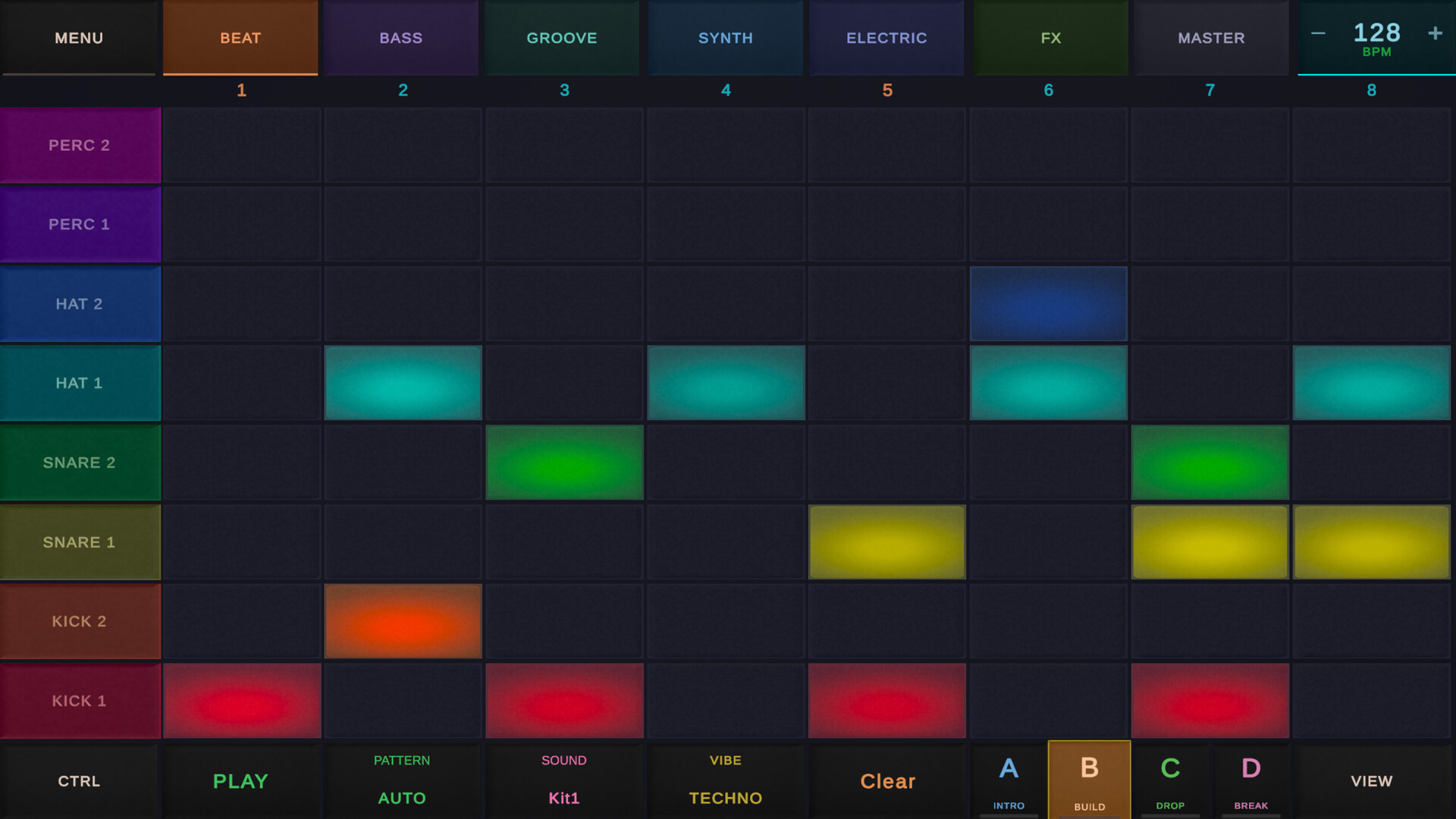
Task: Switch to the BASS tab
Action: click(401, 38)
